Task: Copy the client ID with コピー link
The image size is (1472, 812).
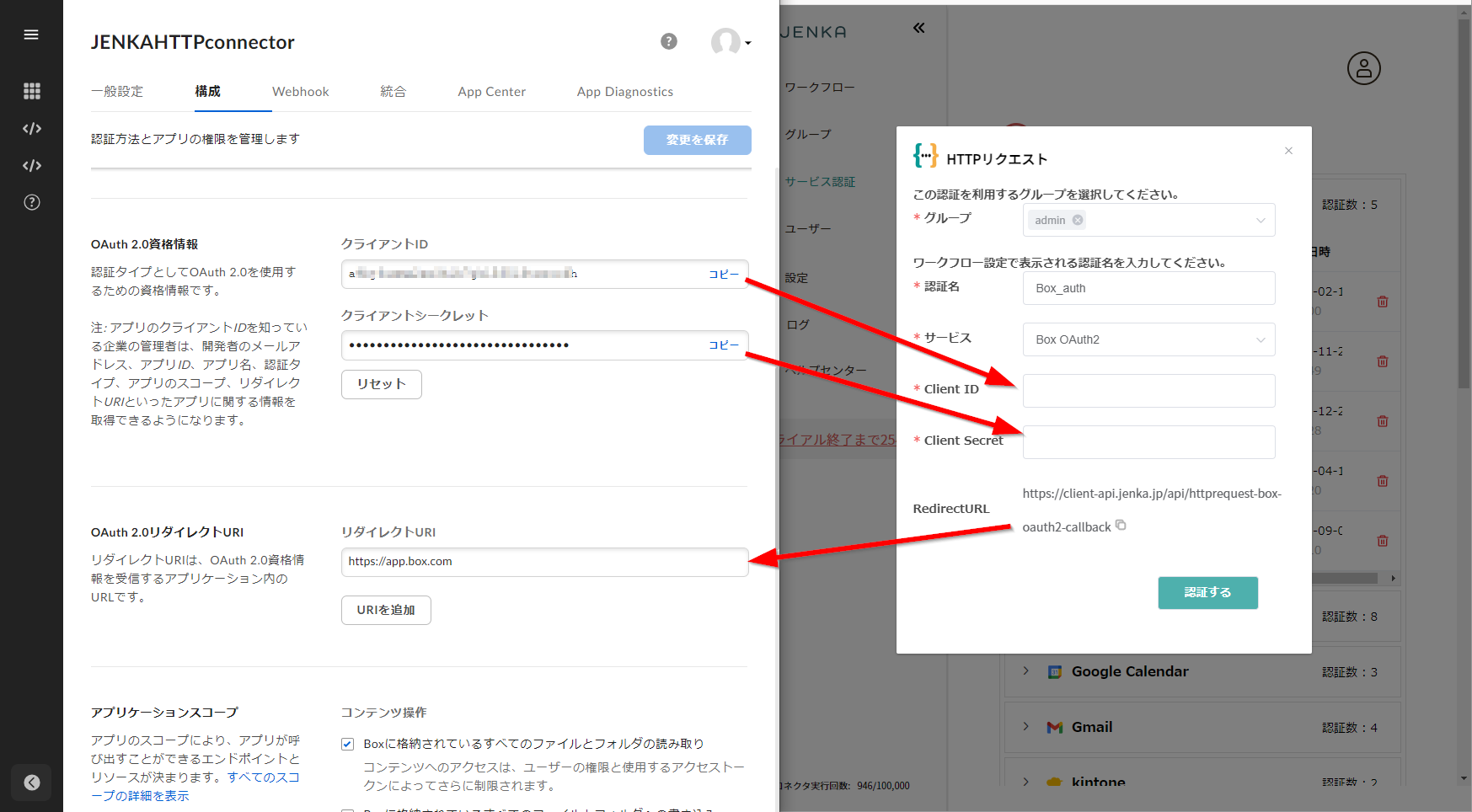Action: tap(723, 274)
